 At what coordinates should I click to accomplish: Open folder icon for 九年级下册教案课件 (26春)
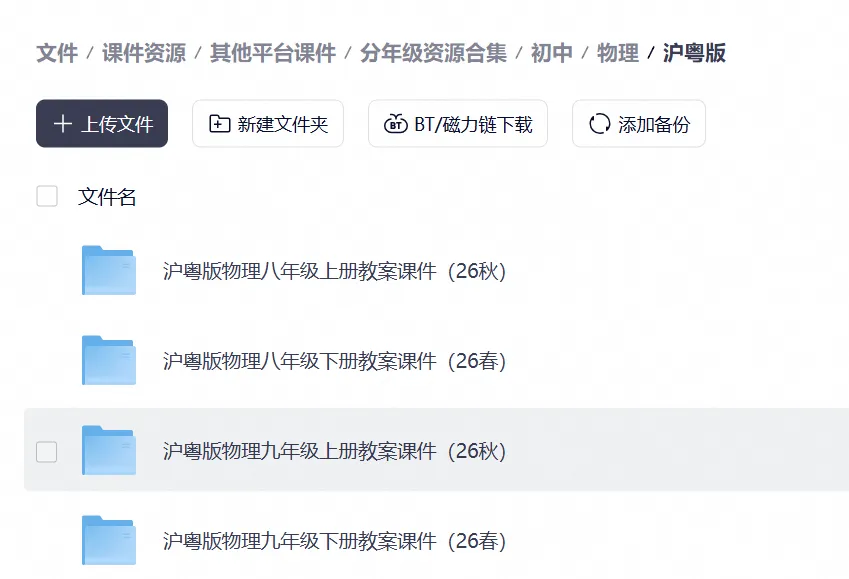coord(109,540)
